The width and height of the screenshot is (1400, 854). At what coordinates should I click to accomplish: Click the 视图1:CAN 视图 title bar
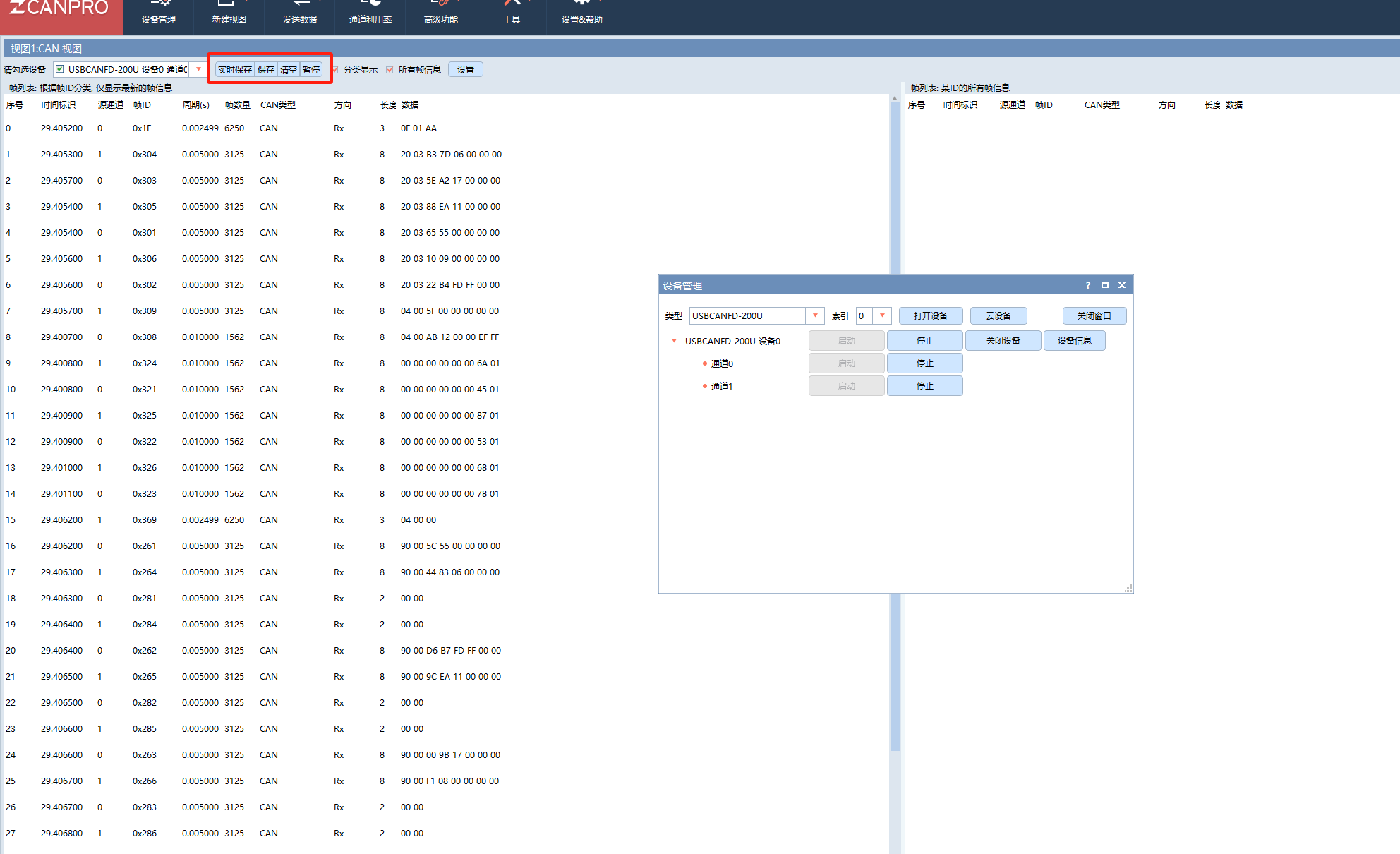[701, 49]
